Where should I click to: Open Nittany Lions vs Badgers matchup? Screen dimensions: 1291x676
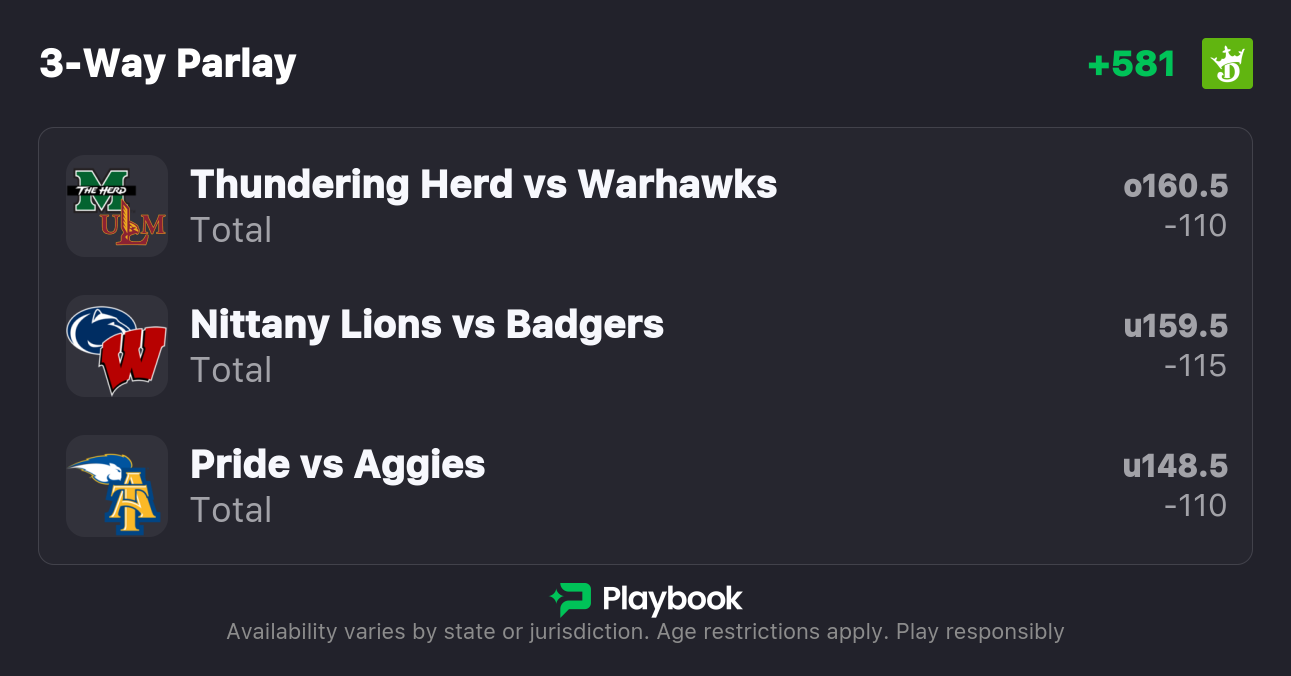(427, 325)
